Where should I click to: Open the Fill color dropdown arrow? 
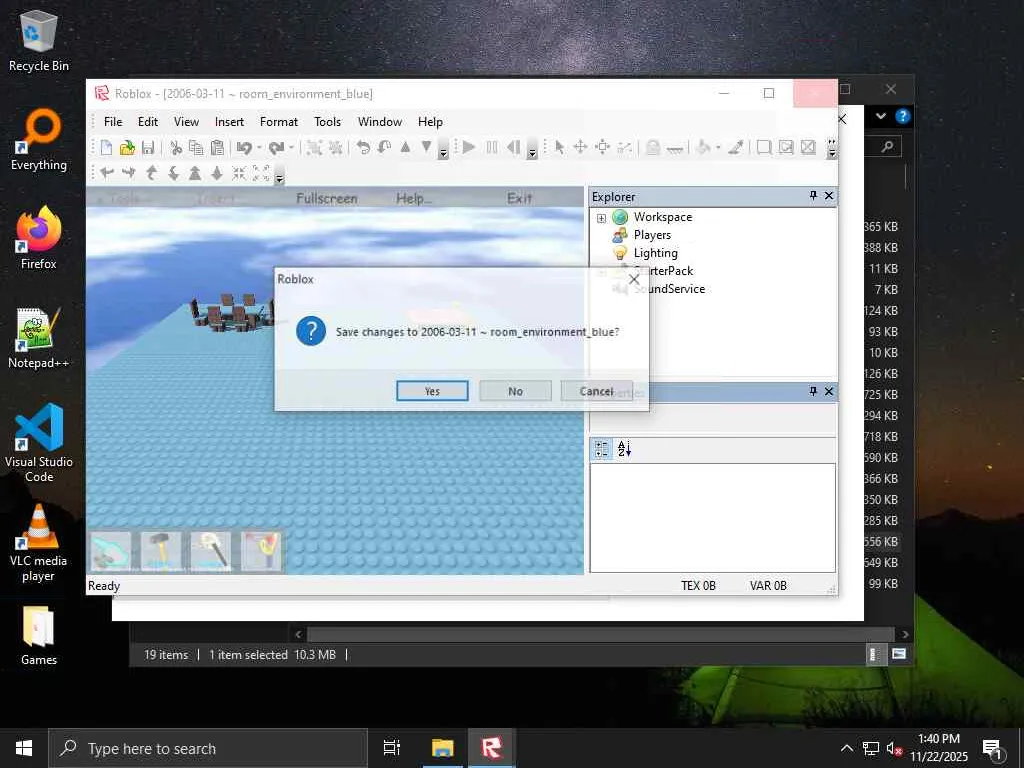718,148
